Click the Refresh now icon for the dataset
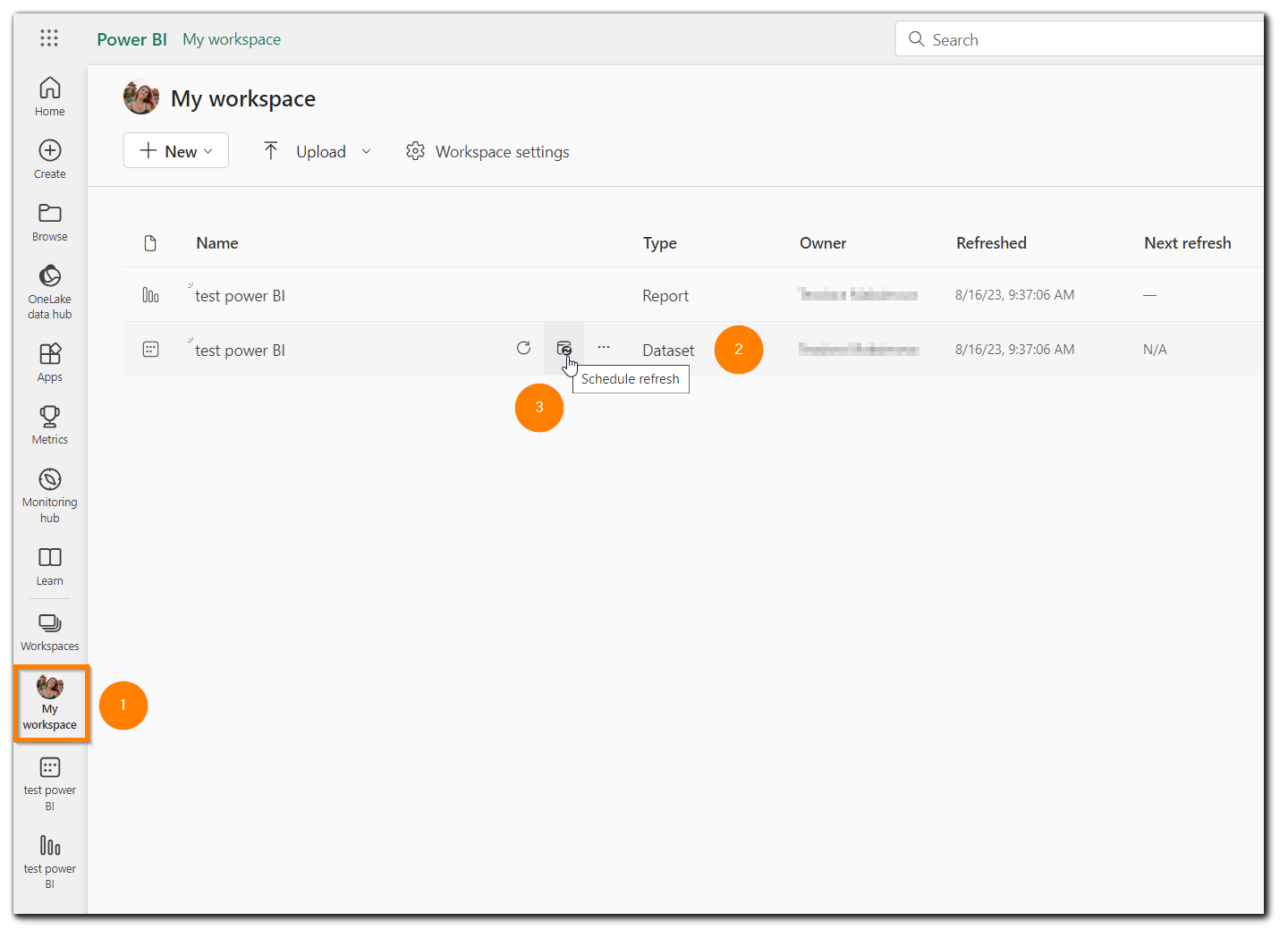Screen dimensions: 1288x938 click(x=523, y=348)
